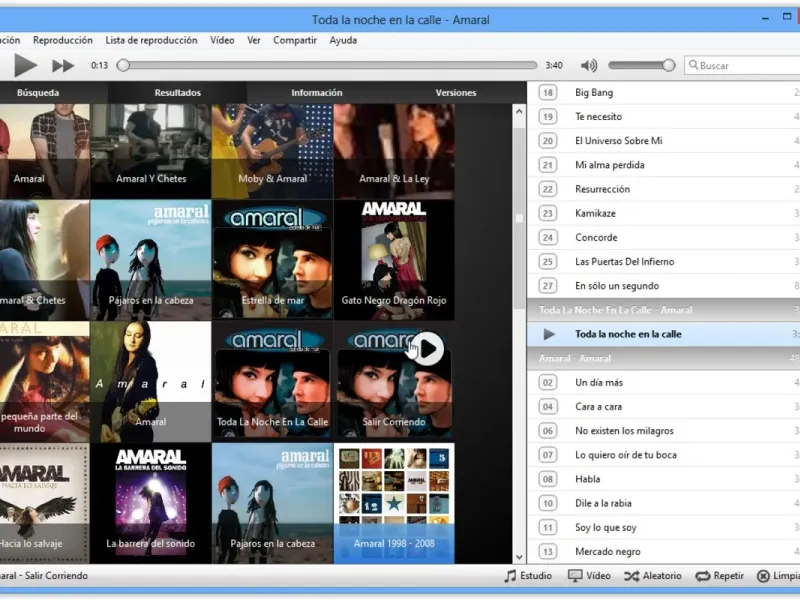Mute audio with the speaker icon

[x=589, y=66]
